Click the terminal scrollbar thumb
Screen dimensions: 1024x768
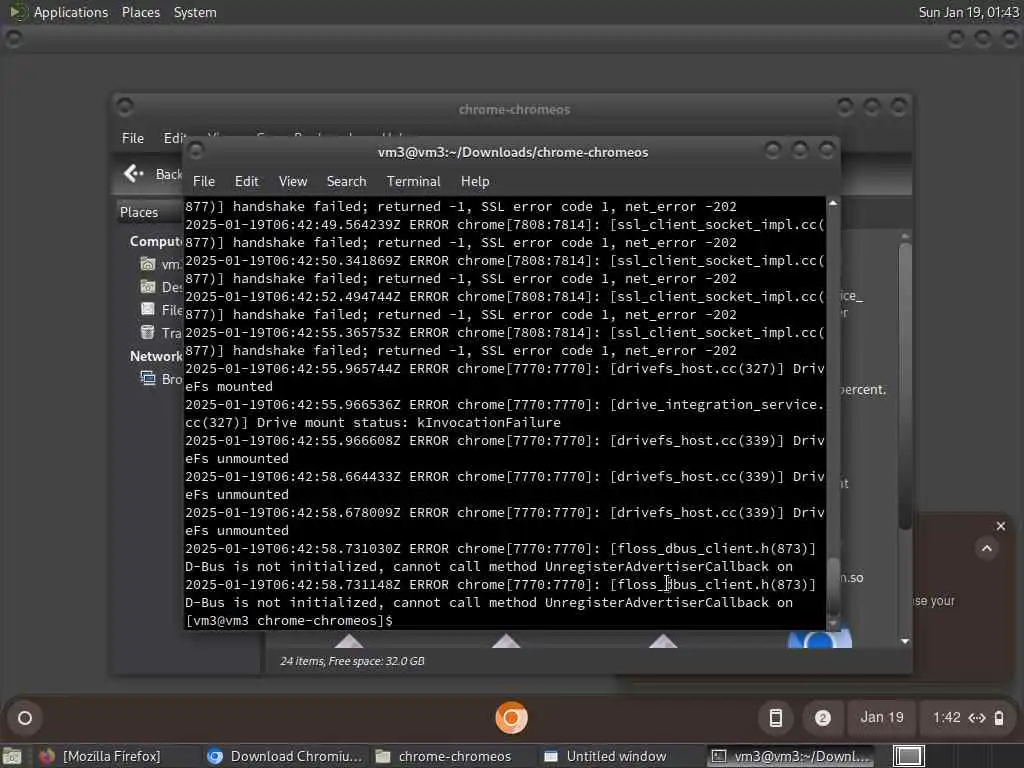833,586
